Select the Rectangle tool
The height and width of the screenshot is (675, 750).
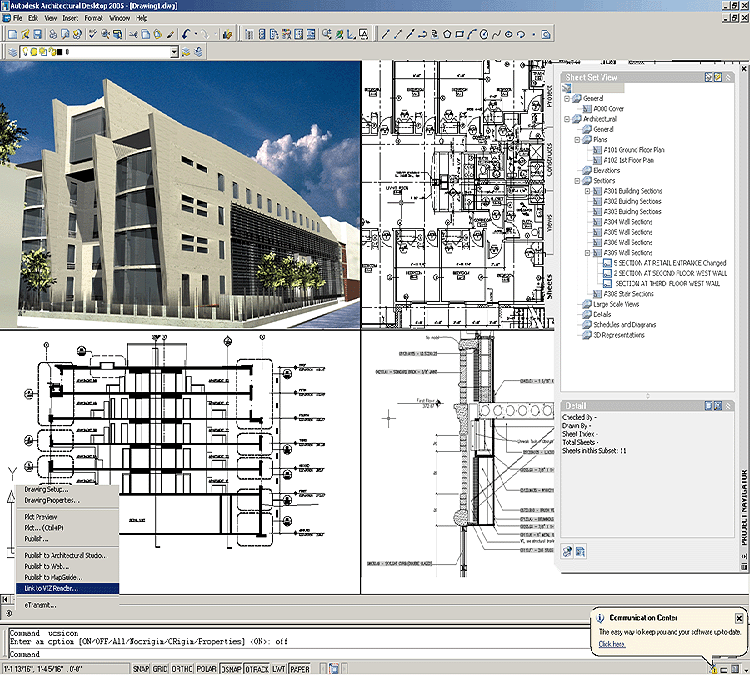tap(459, 34)
